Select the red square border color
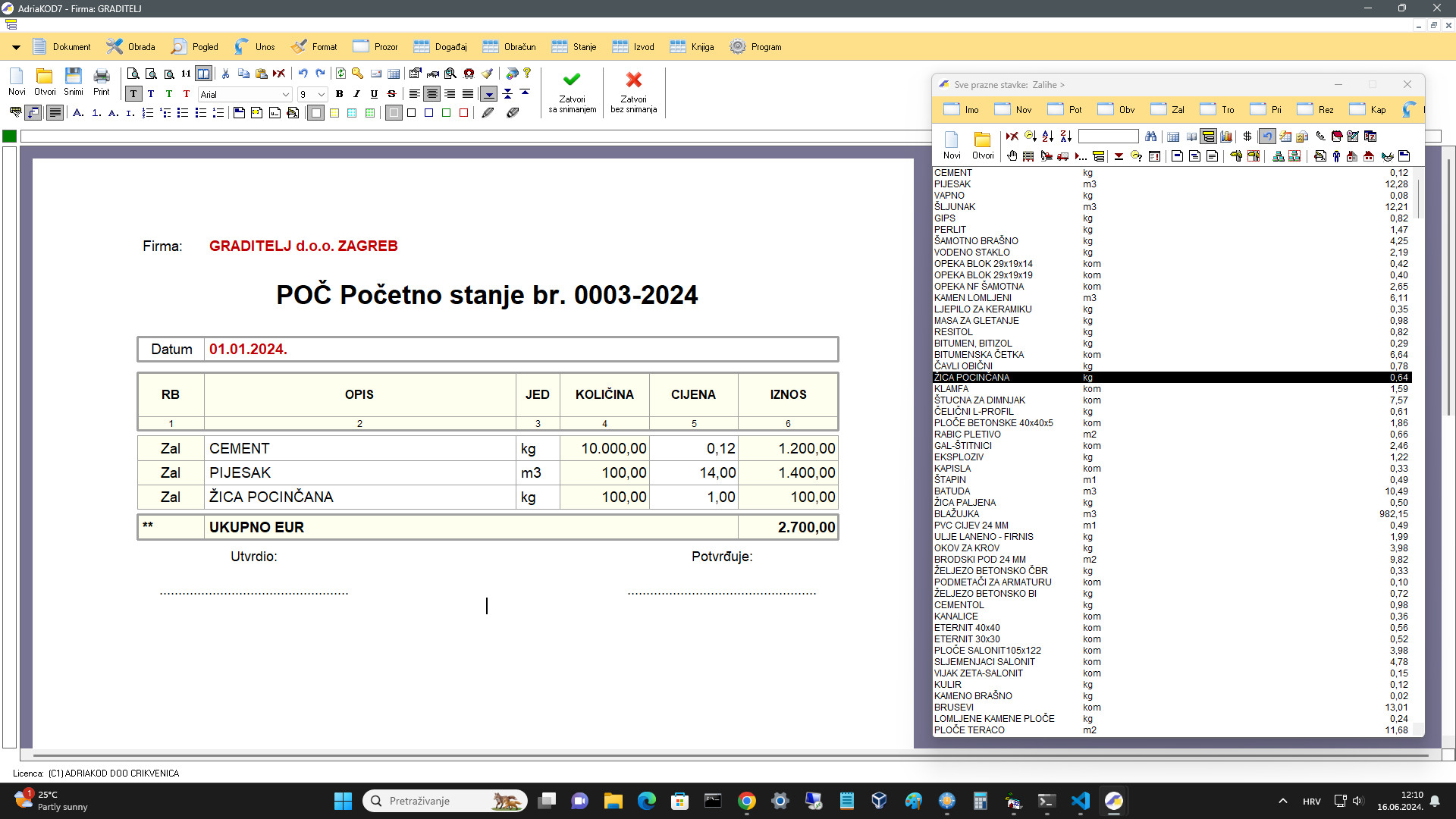 pos(463,113)
